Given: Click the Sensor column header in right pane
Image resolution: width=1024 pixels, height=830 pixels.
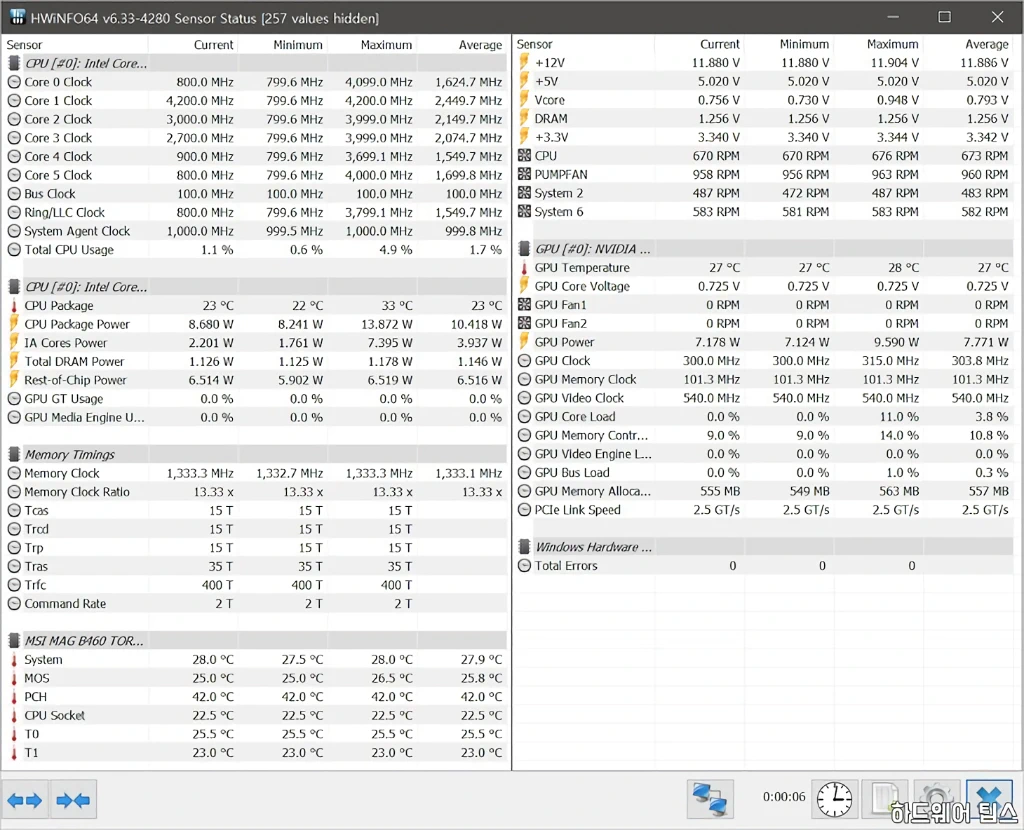Looking at the screenshot, I should coord(534,44).
